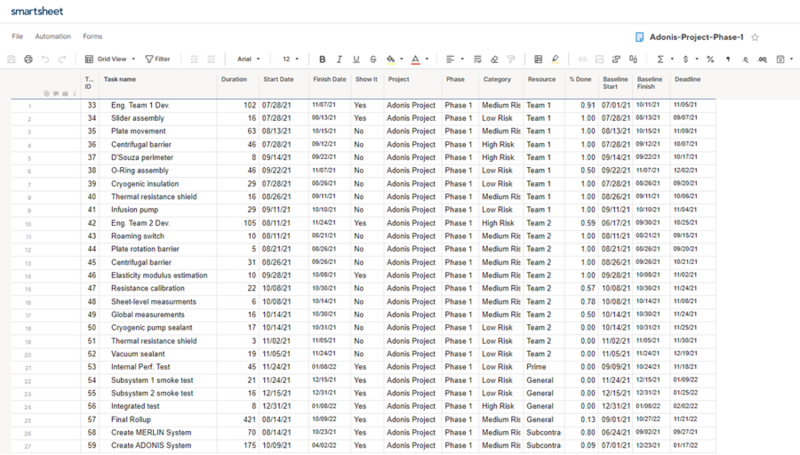Open conditional formatting rules
This screenshot has height=455, width=800.
click(x=538, y=59)
